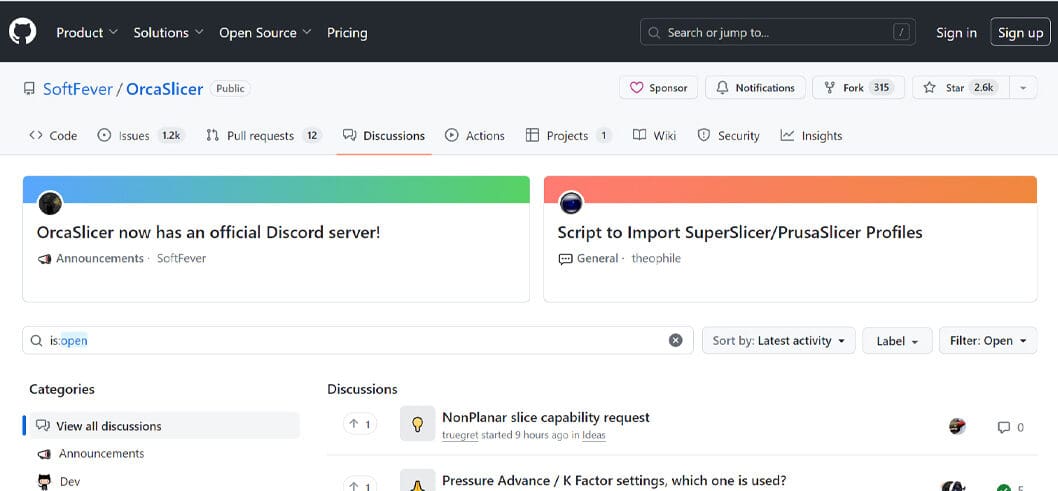Viewport: 1058px width, 491px height.
Task: Open the SoftFever author link on Discord card
Action: [182, 258]
